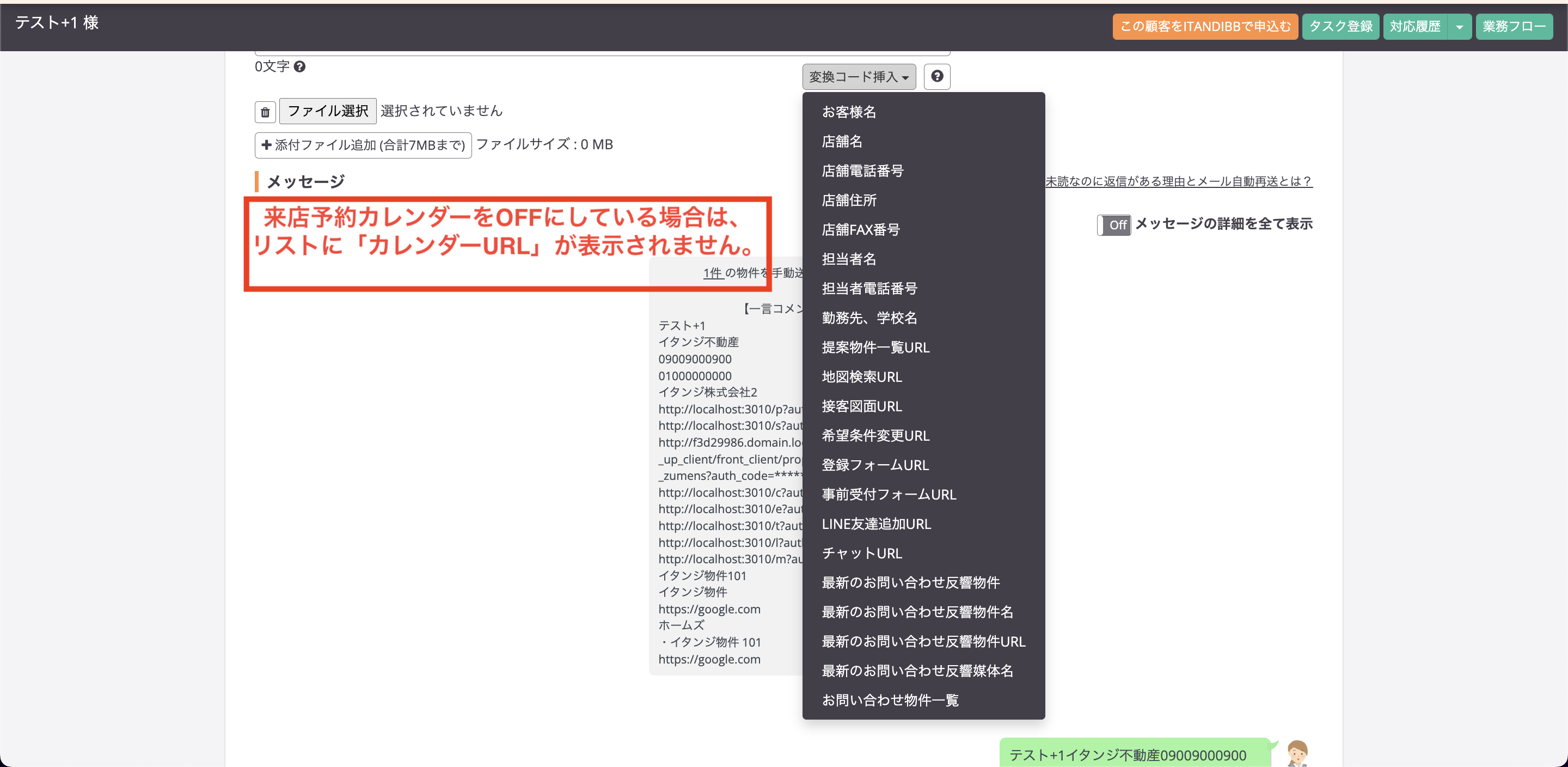Select 担当者電話番号 menu item
The height and width of the screenshot is (767, 1568).
923,288
